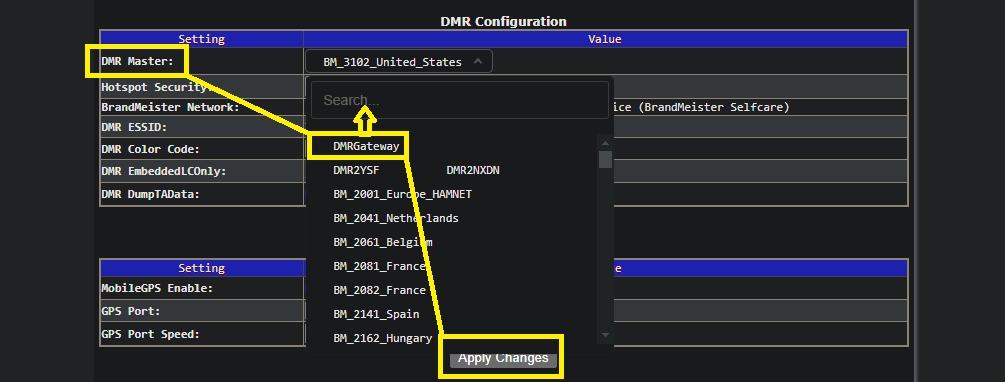Screen dimensions: 1005x382
Task: Click the DMR DumpTAData: label
Action: (151, 194)
